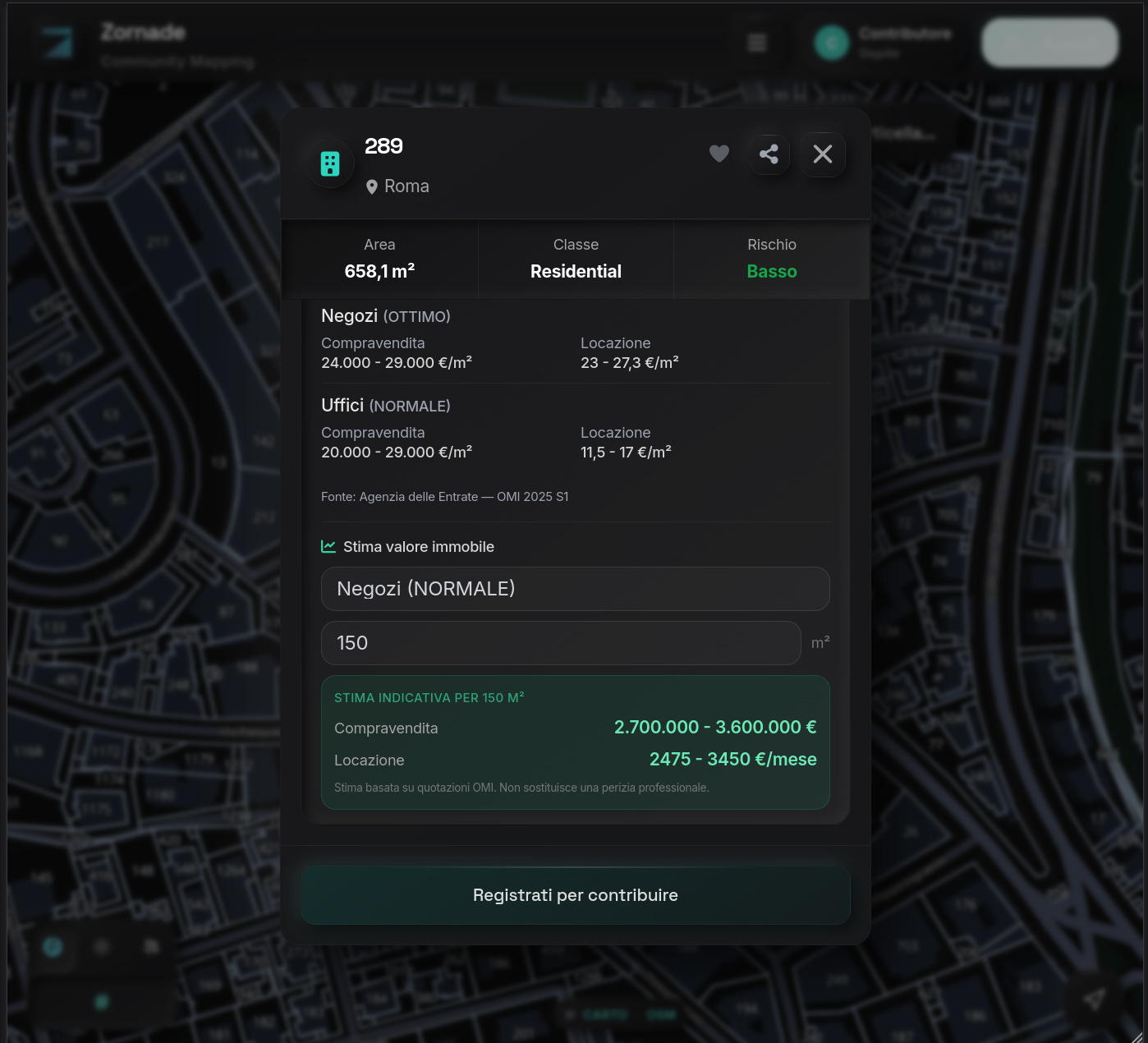This screenshot has width=1148, height=1043.
Task: Click the Classe label in stats row
Action: click(576, 245)
